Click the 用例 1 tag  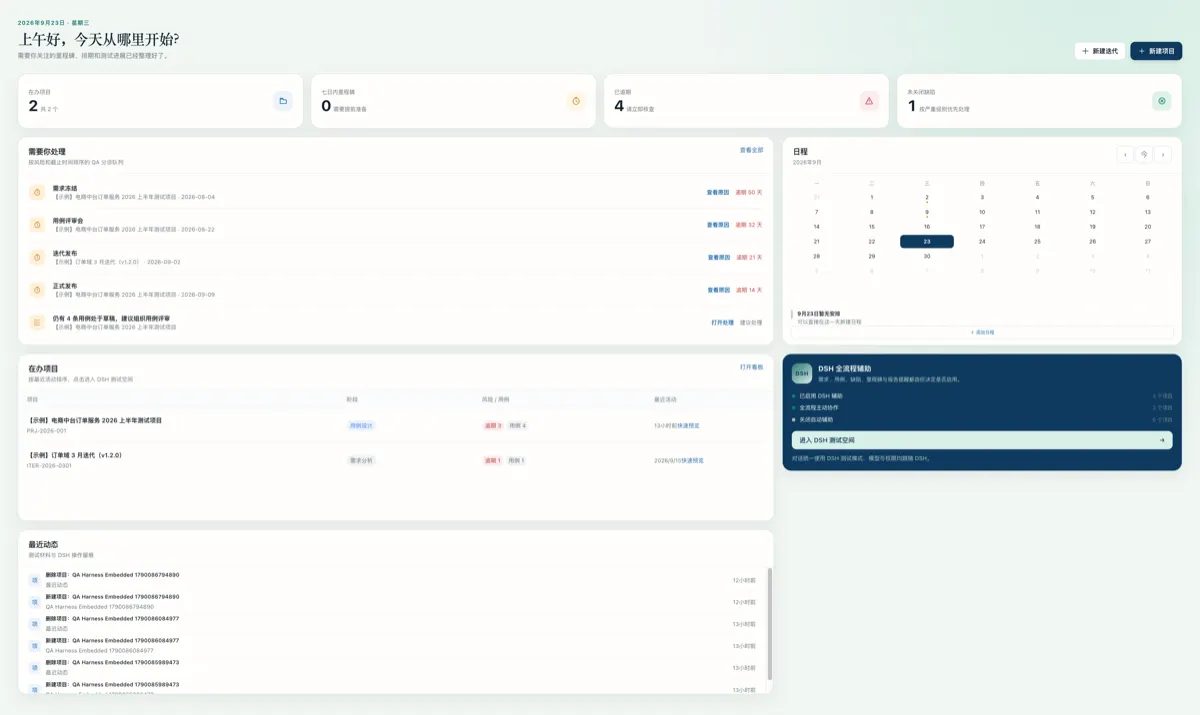pyautogui.click(x=516, y=460)
